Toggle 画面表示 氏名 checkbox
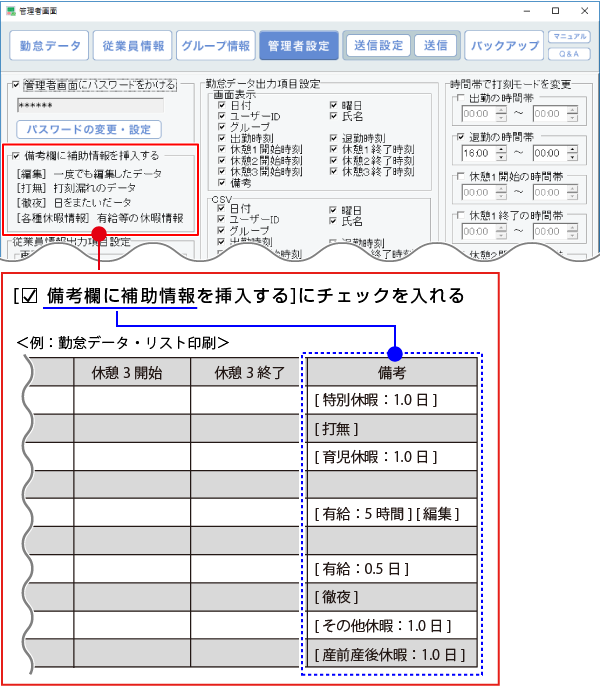This screenshot has width=600, height=686. (333, 116)
